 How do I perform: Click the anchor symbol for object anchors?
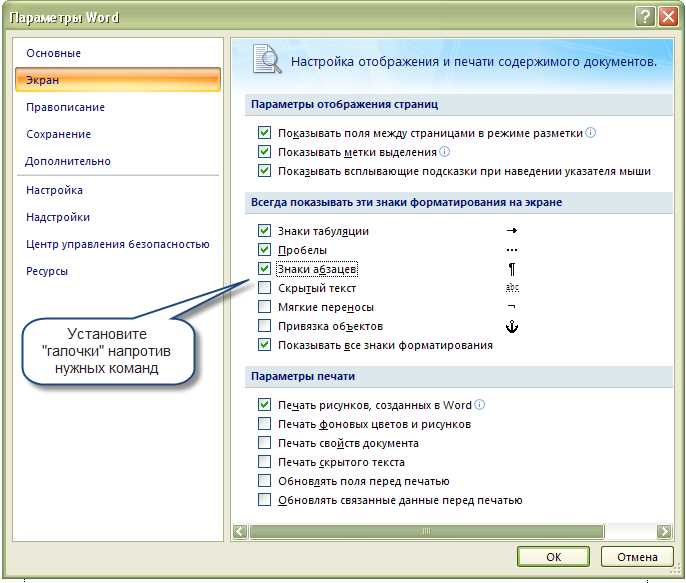[512, 326]
